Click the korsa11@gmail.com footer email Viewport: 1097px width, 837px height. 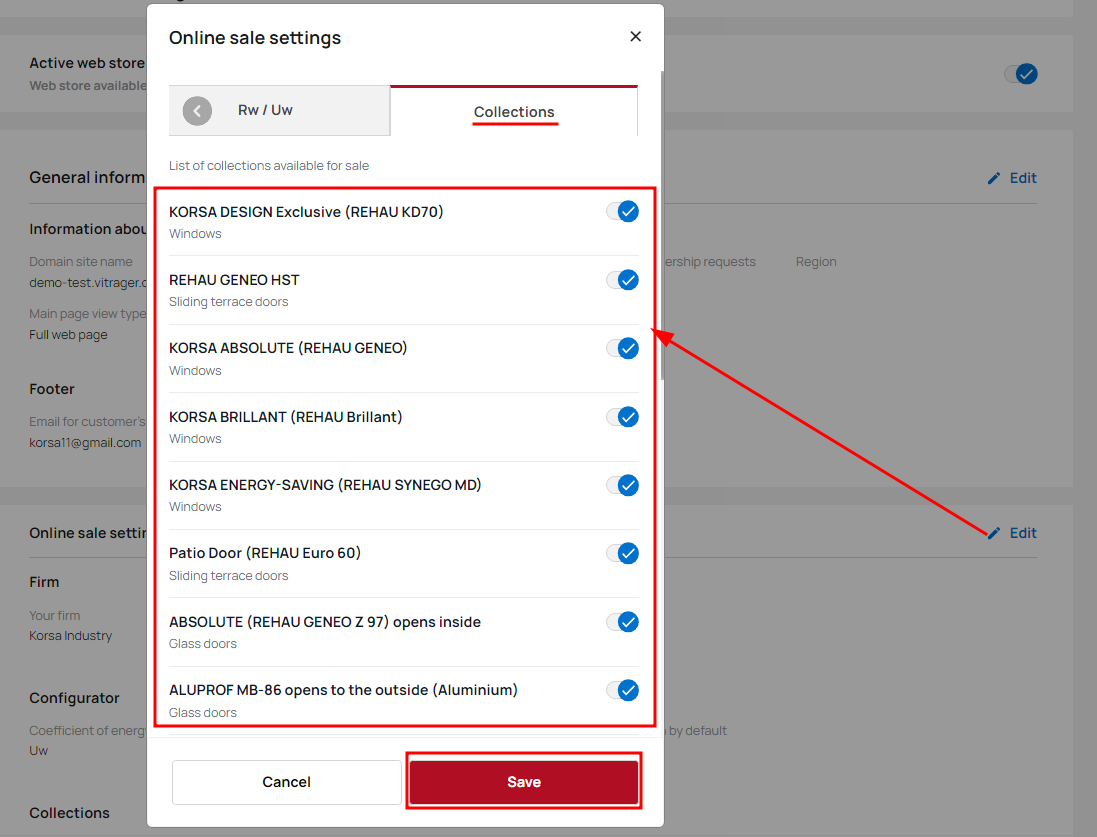pos(85,443)
